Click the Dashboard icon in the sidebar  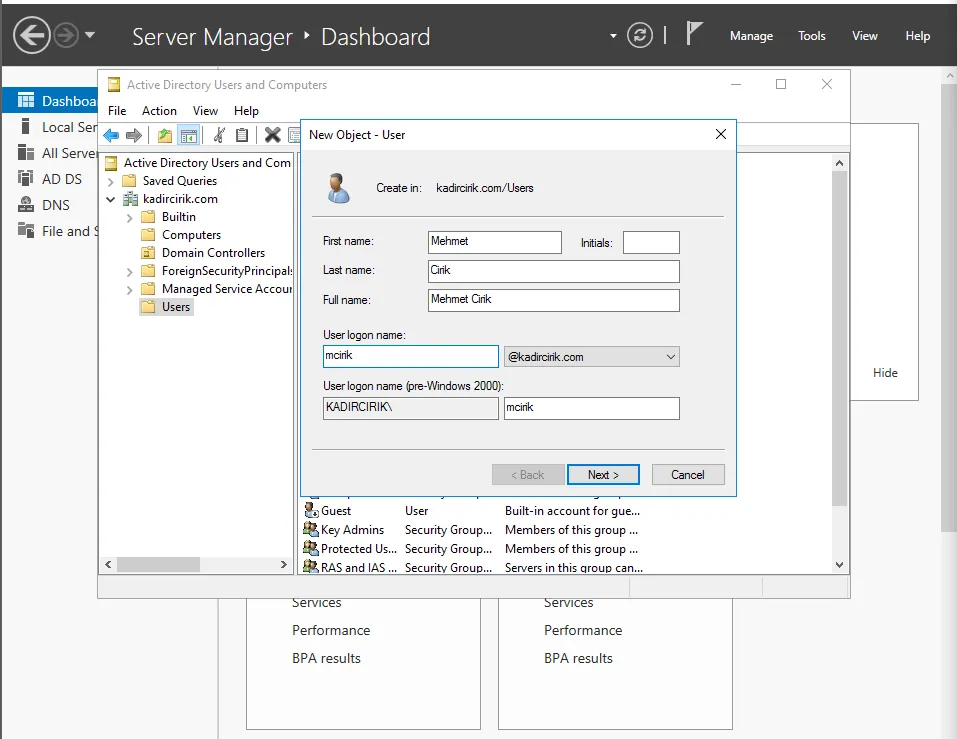pos(26,100)
